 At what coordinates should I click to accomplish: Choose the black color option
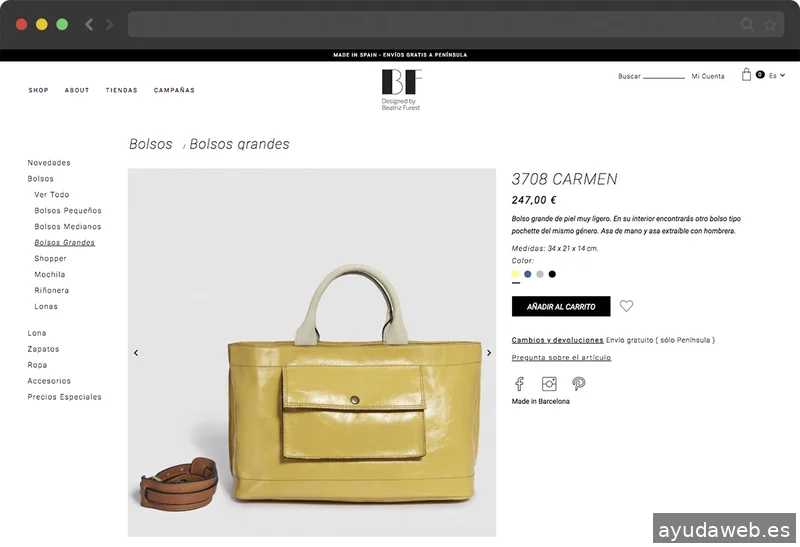[552, 275]
